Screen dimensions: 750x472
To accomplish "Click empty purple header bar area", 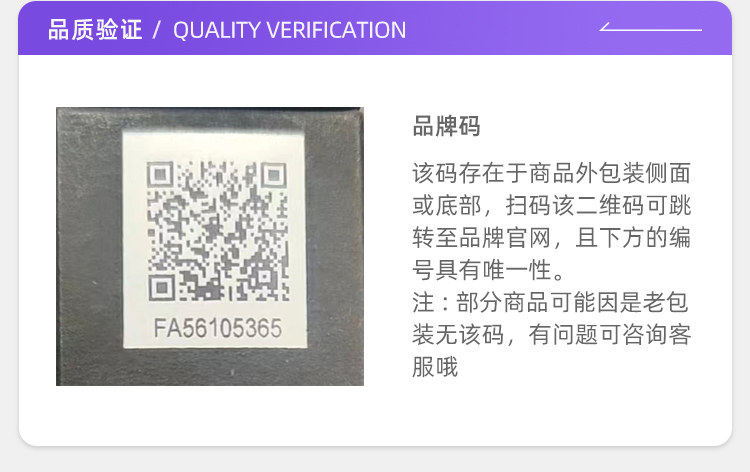I will click(x=502, y=29).
